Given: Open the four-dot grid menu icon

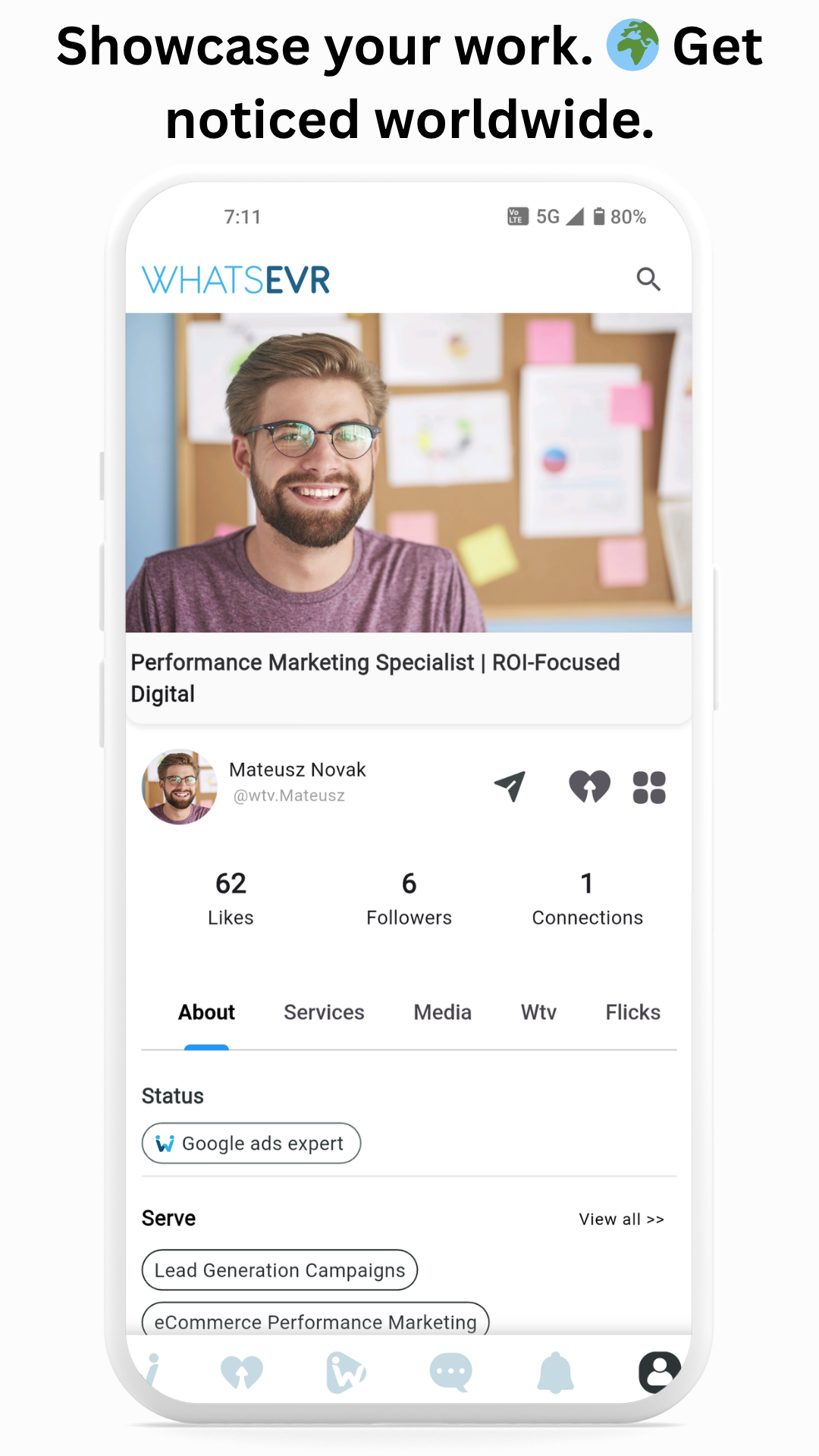Looking at the screenshot, I should click(x=649, y=787).
